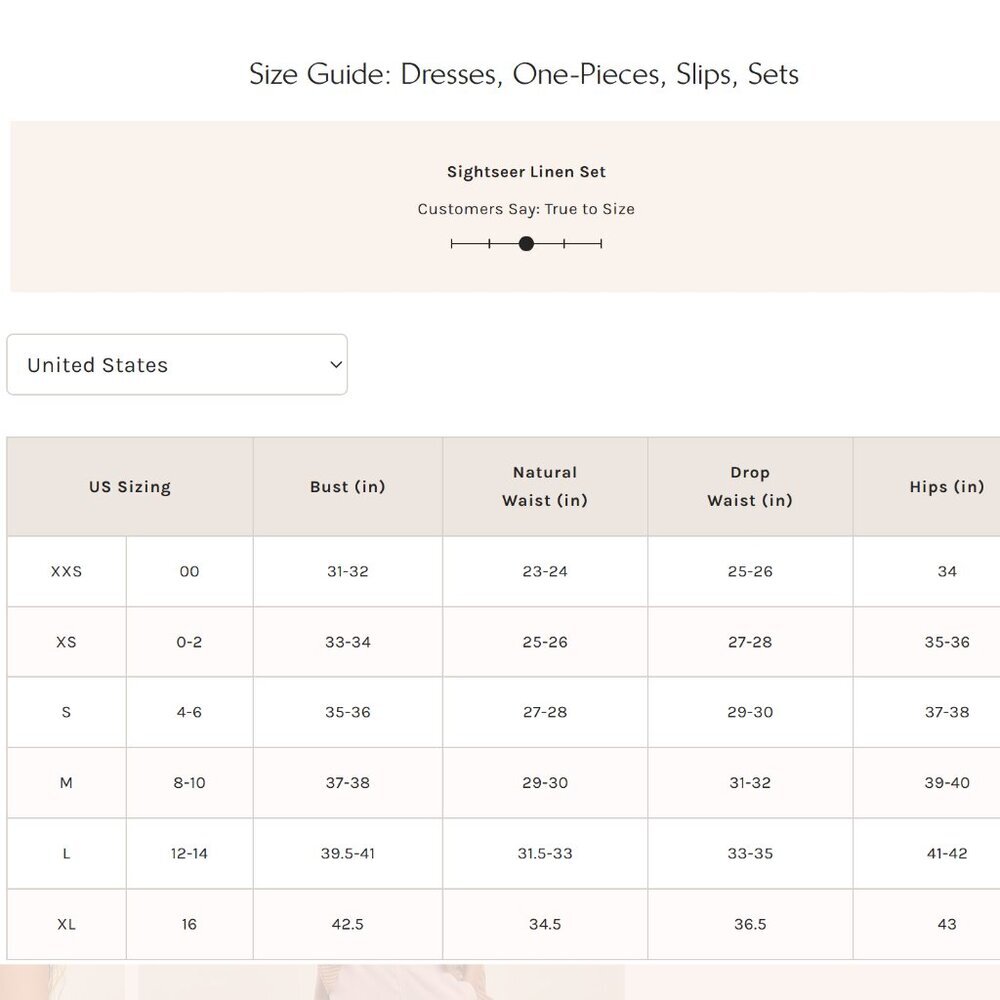
Task: Click the fit scale slider dot
Action: (526, 244)
